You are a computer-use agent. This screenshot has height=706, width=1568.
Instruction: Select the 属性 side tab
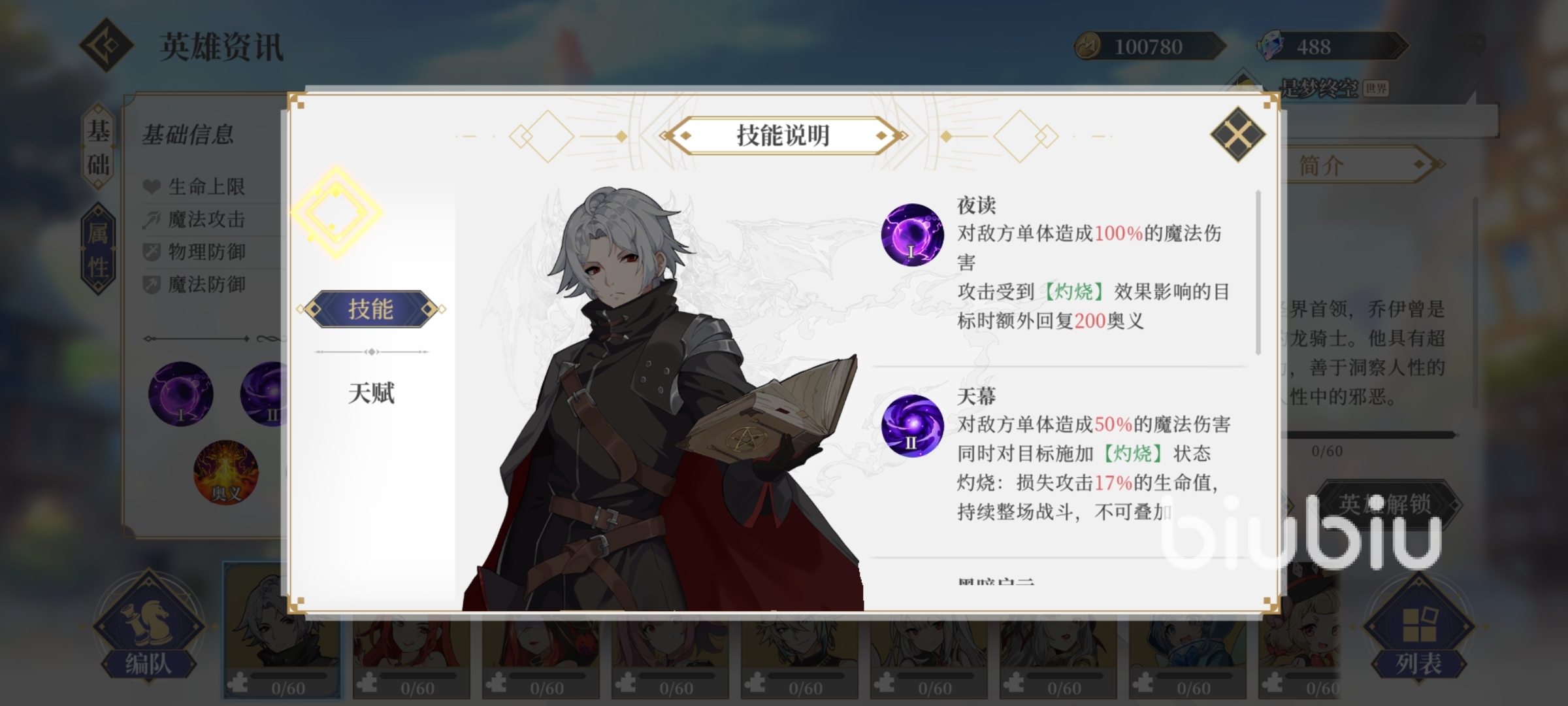pos(98,249)
